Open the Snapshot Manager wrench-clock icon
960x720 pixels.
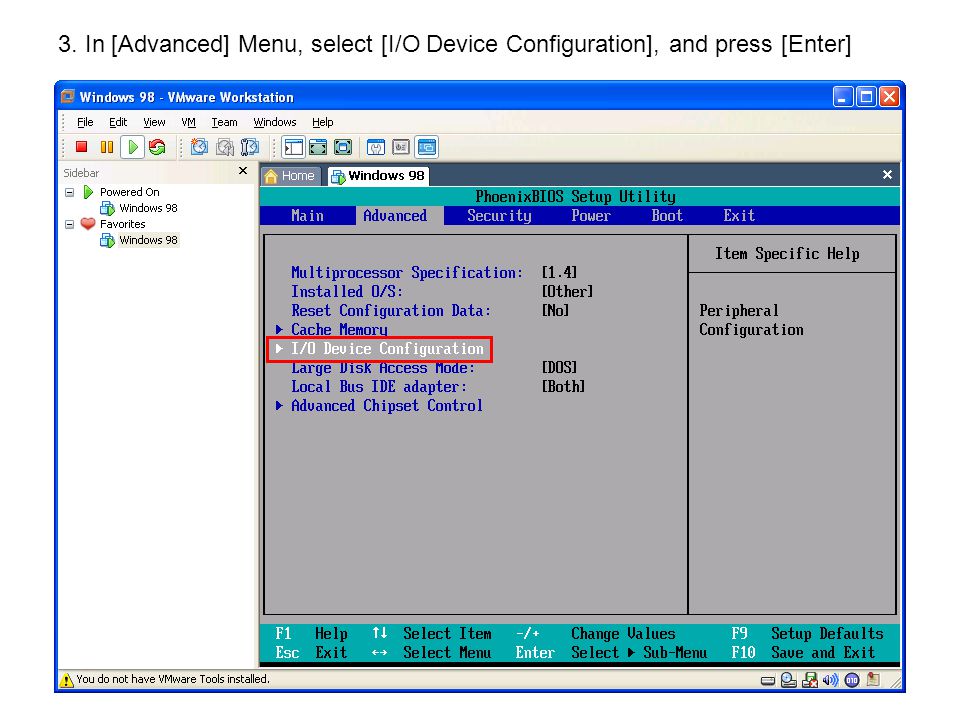tap(250, 147)
